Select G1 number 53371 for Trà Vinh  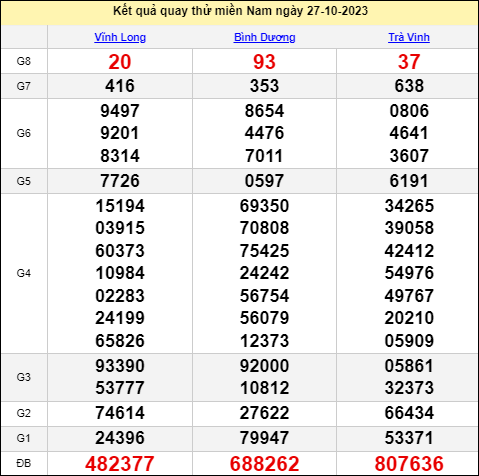coord(409,438)
